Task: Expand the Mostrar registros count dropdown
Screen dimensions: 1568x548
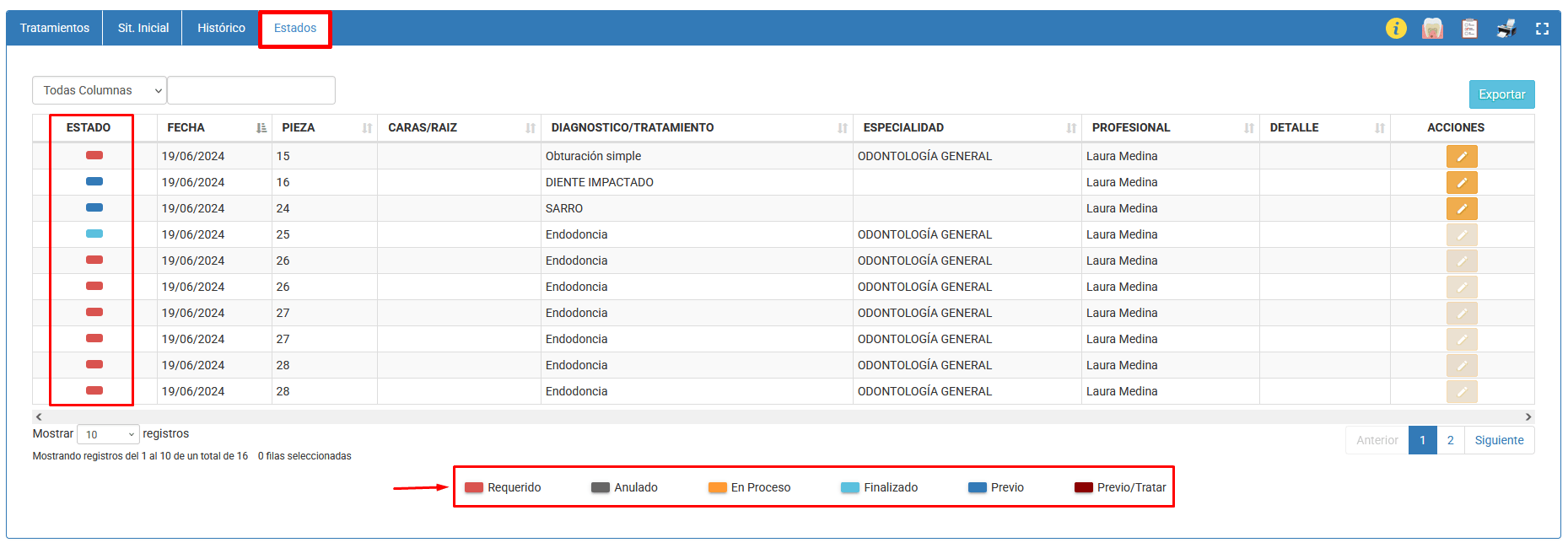Action: click(108, 434)
